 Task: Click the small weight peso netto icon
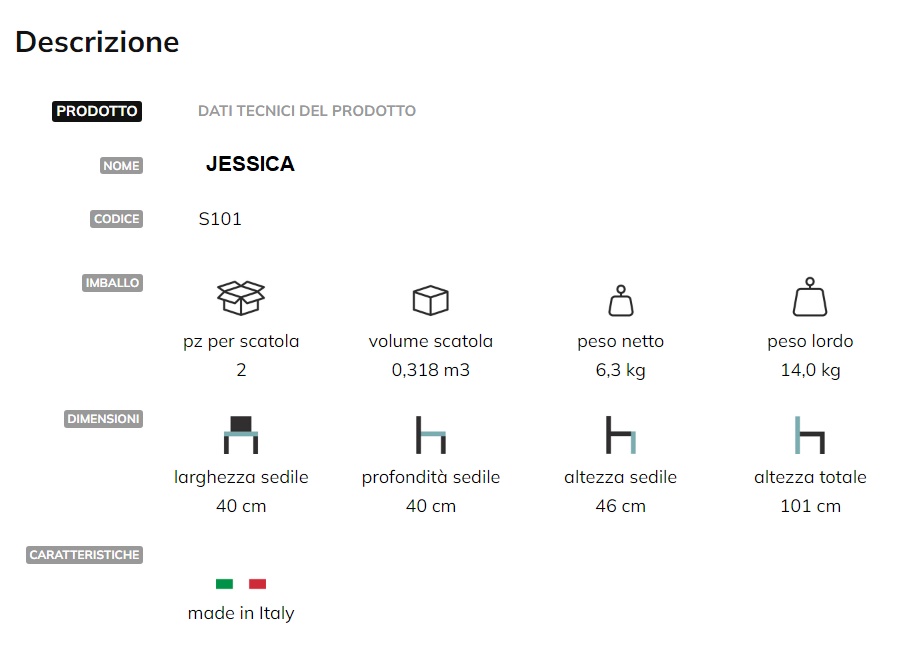point(621,301)
